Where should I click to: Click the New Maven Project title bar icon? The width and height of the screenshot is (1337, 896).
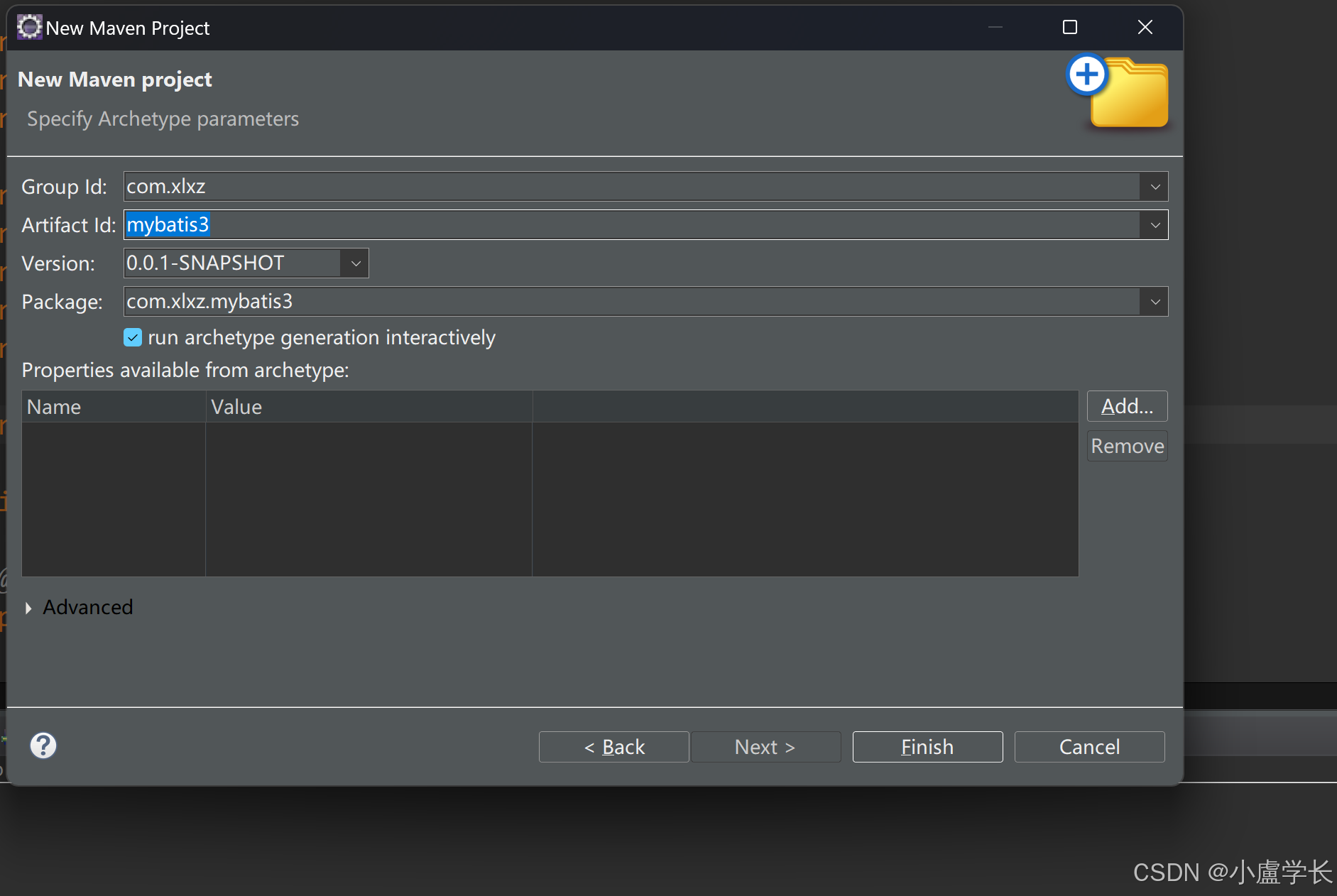click(x=28, y=27)
